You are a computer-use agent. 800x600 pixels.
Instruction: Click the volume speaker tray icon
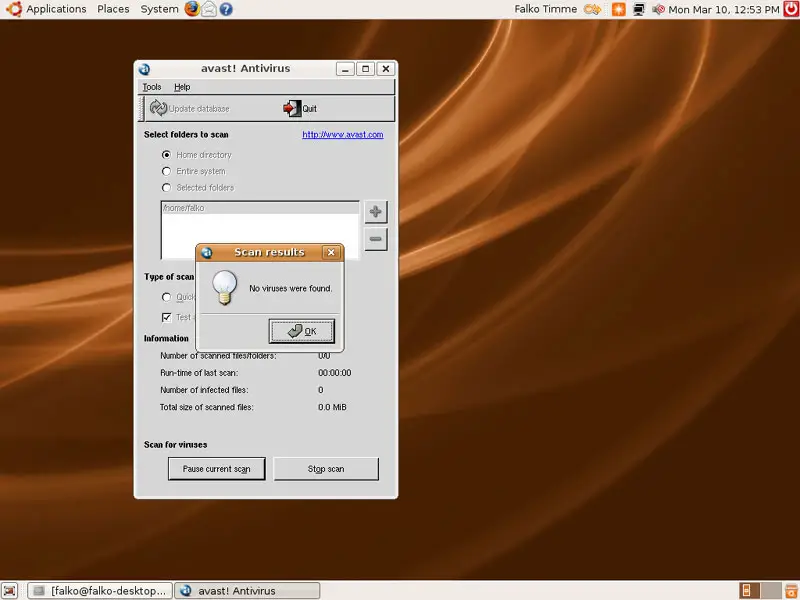[x=658, y=9]
